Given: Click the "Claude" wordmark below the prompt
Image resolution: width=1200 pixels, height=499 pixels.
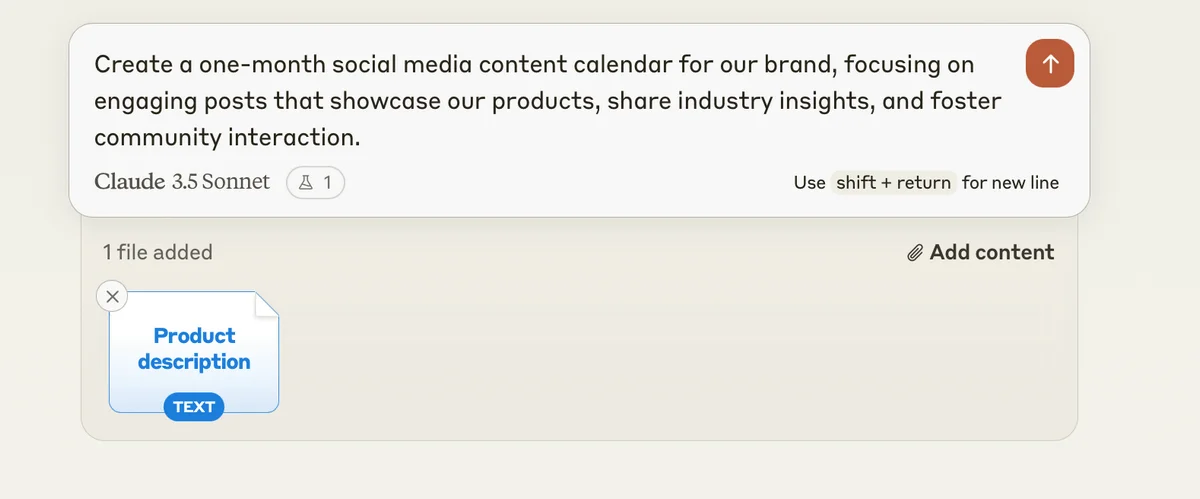Looking at the screenshot, I should [x=129, y=182].
